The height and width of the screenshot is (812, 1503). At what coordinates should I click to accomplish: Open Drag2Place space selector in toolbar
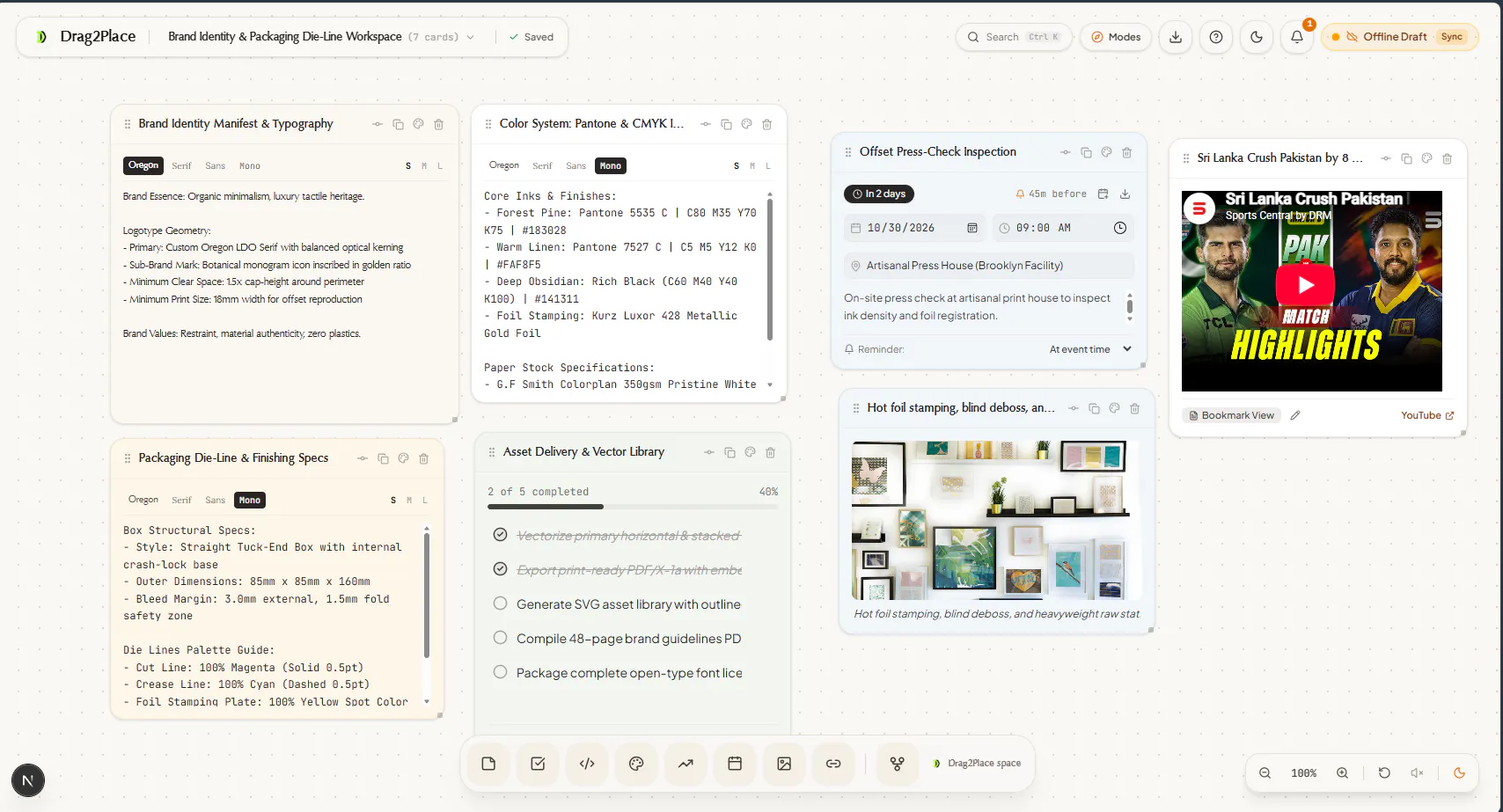click(977, 764)
